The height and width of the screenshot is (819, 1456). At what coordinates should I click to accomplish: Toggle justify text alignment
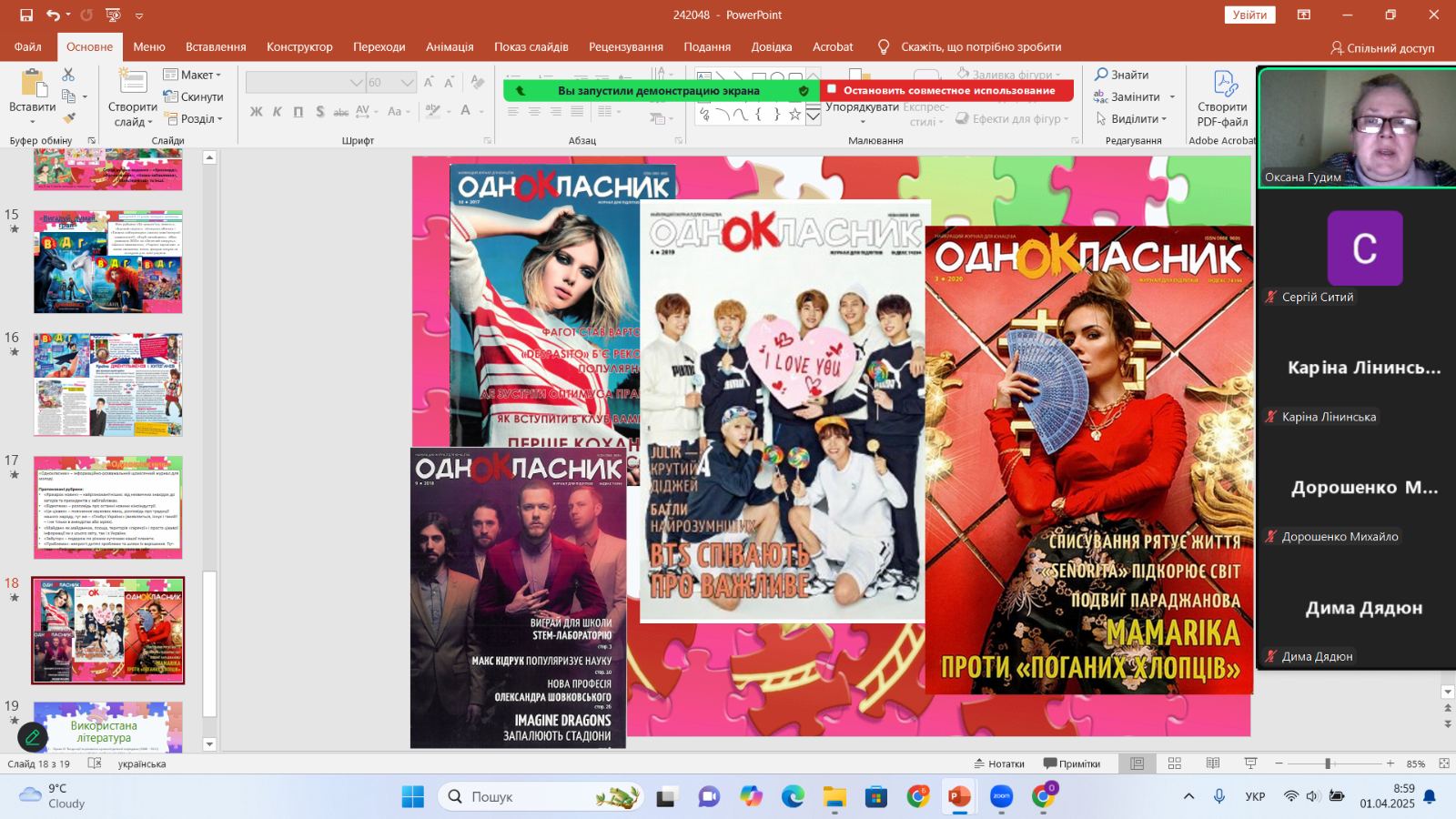(x=577, y=111)
